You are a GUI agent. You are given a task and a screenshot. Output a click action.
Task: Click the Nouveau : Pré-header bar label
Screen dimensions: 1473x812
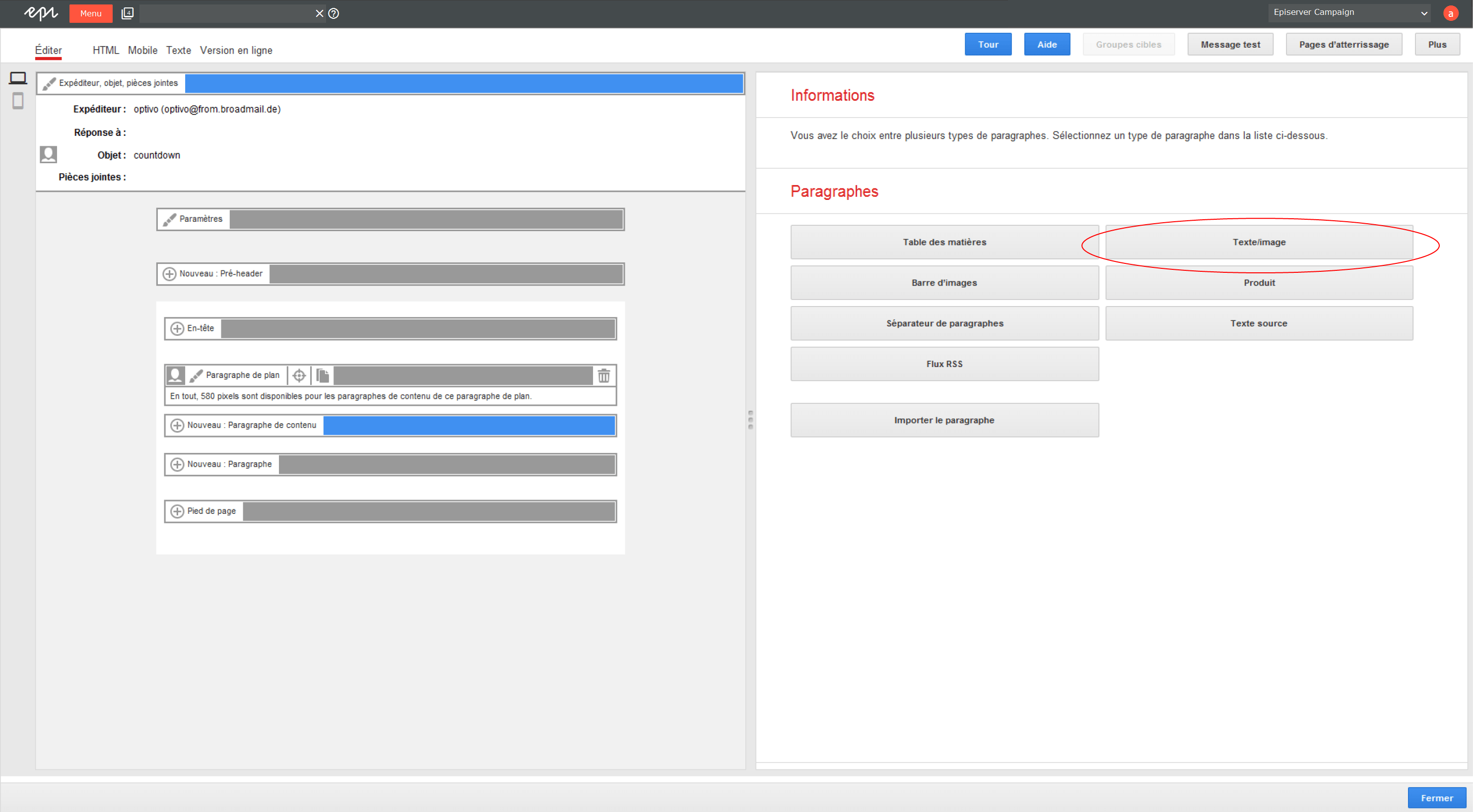click(x=221, y=274)
